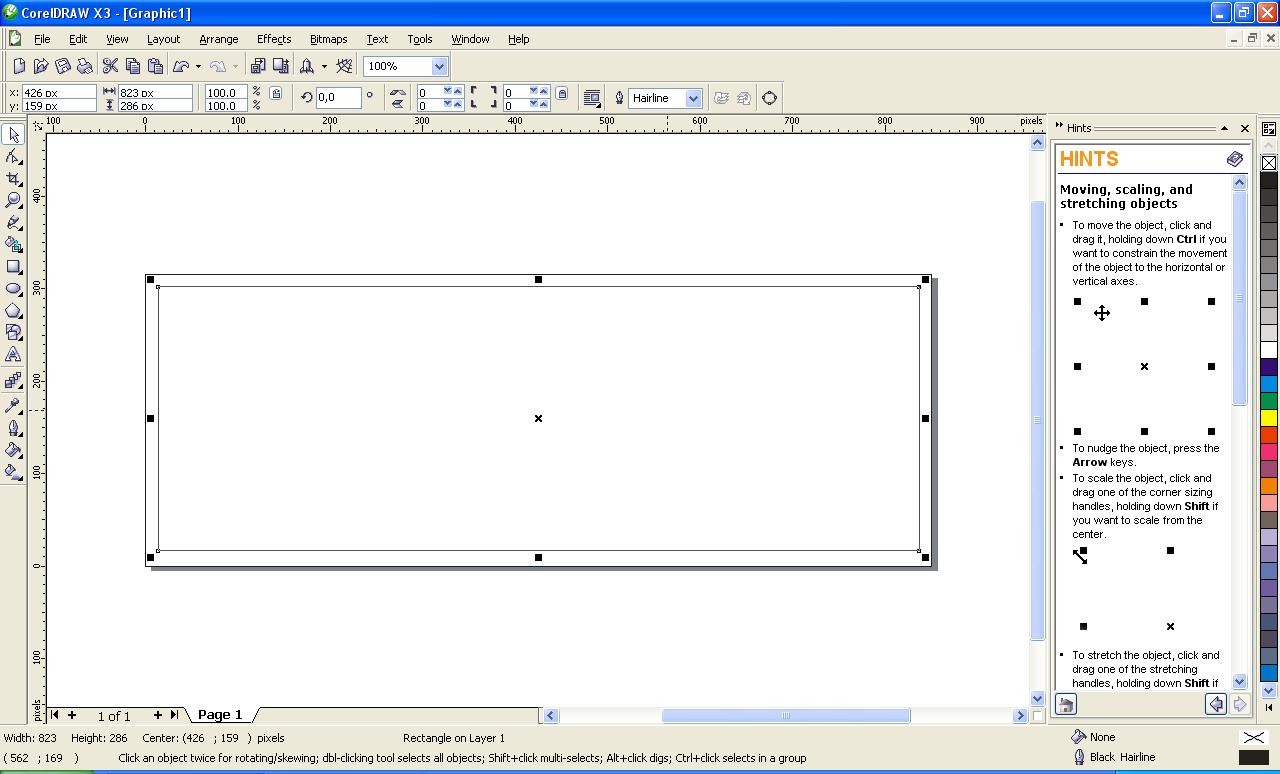This screenshot has height=774, width=1280.
Task: Click the Open file toolbar icon
Action: point(41,66)
